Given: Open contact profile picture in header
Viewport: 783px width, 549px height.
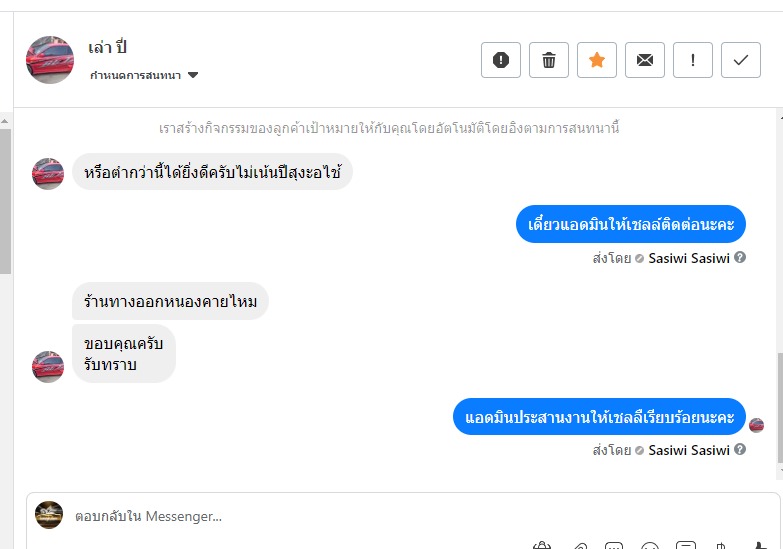Looking at the screenshot, I should (x=49, y=60).
